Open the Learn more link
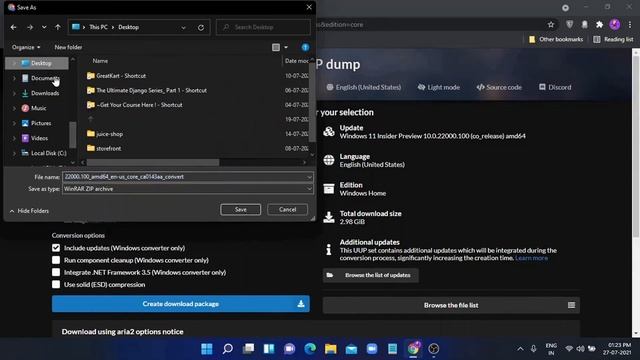Image resolution: width=640 pixels, height=360 pixels. pos(531,258)
